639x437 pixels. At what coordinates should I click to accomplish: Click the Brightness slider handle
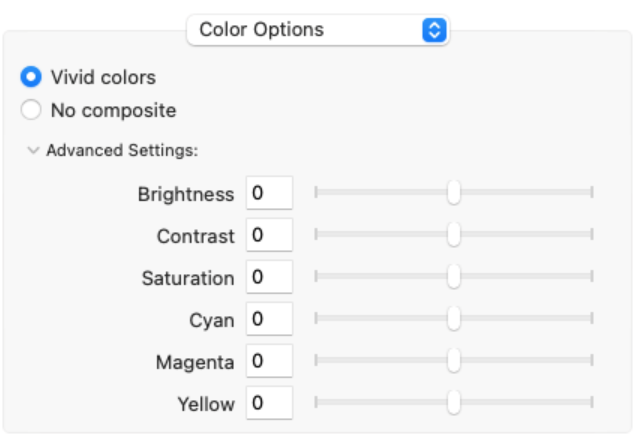454,192
